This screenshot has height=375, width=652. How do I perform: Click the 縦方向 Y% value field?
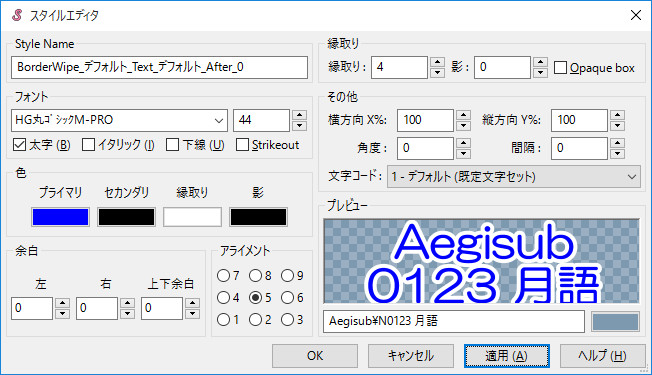(580, 120)
